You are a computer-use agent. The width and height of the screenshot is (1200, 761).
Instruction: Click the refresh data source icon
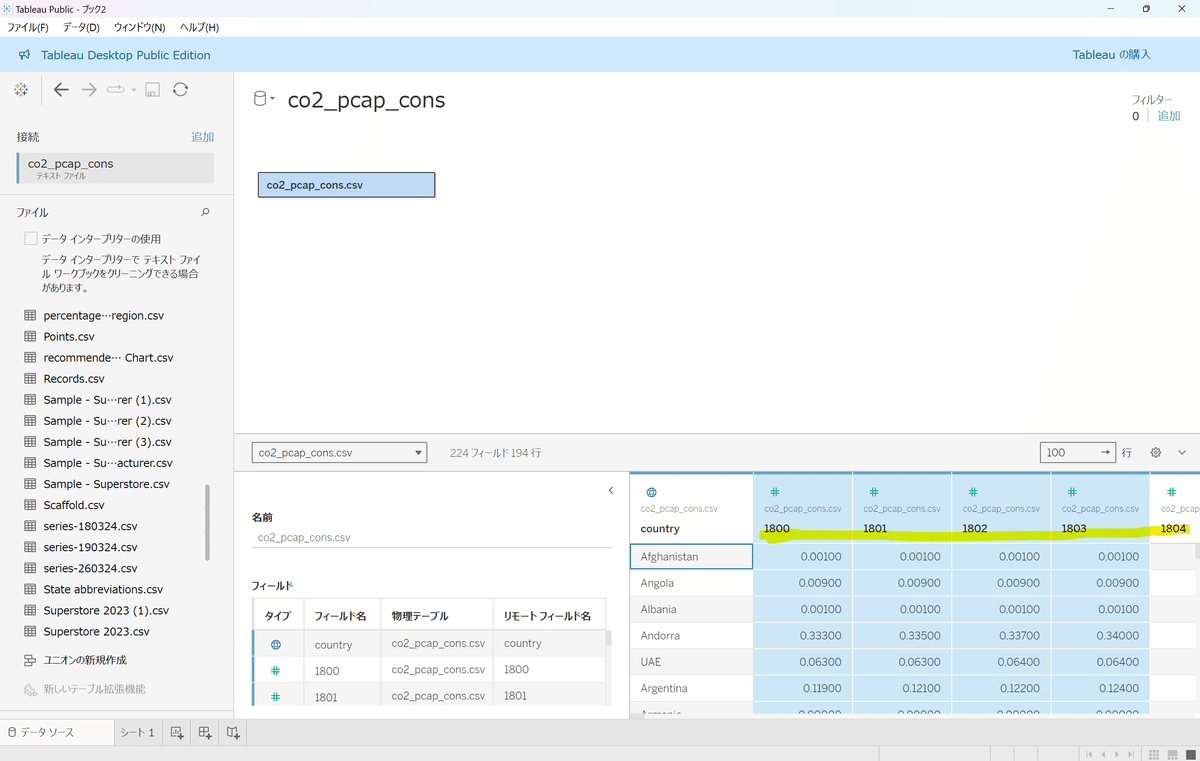180,90
